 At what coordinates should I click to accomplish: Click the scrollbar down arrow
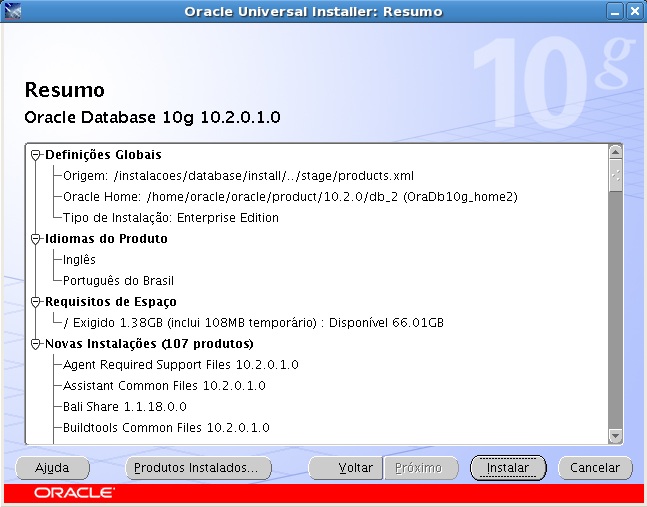pyautogui.click(x=615, y=436)
